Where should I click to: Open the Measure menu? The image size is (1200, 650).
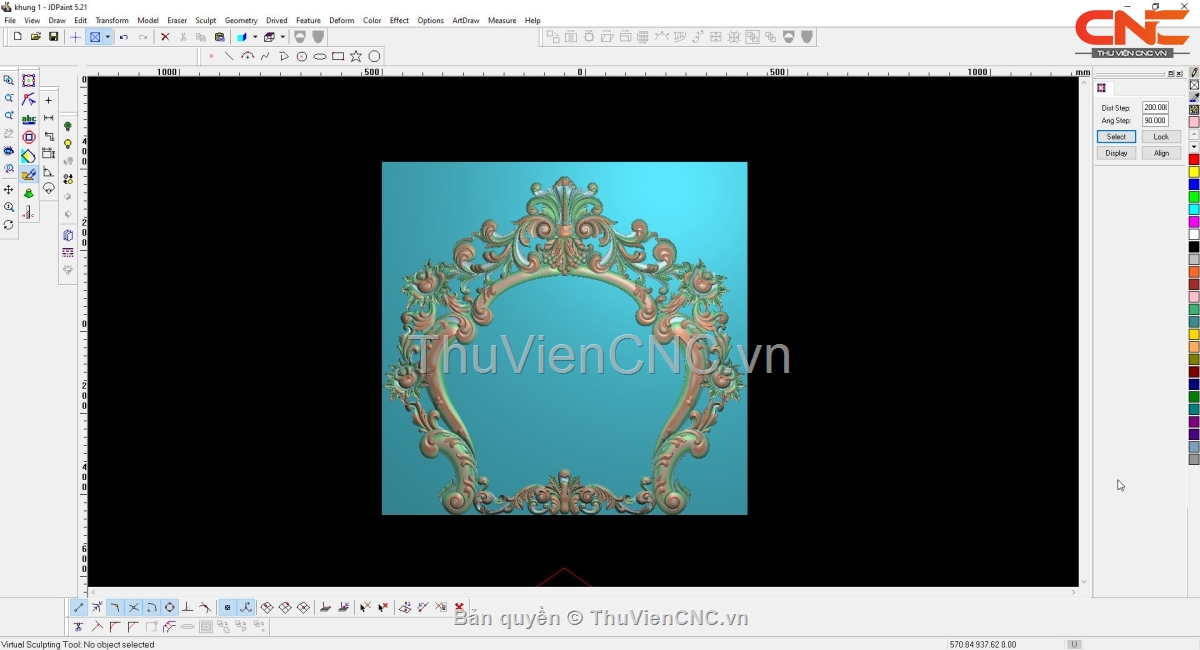[502, 20]
